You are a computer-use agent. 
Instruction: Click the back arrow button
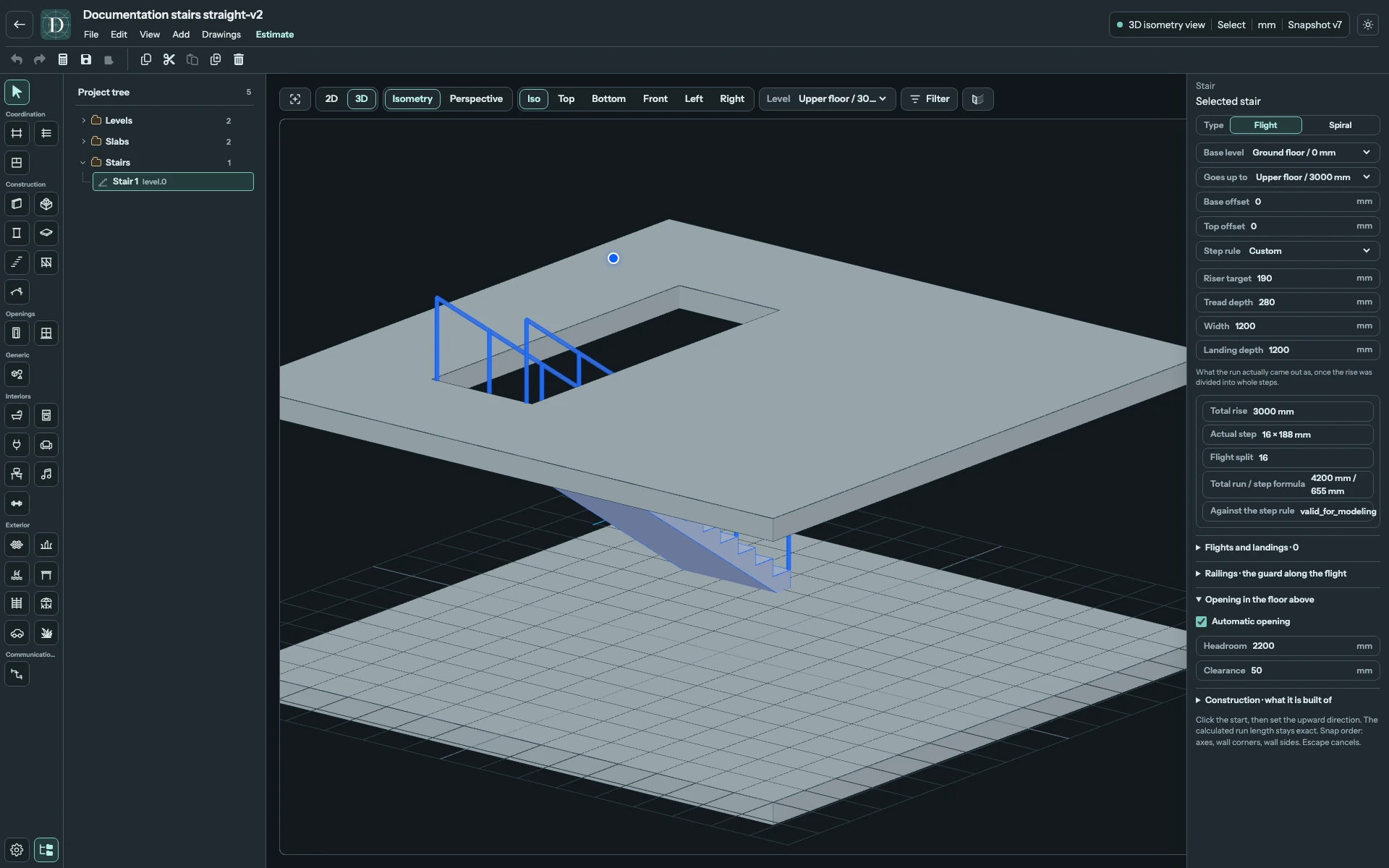tap(20, 25)
